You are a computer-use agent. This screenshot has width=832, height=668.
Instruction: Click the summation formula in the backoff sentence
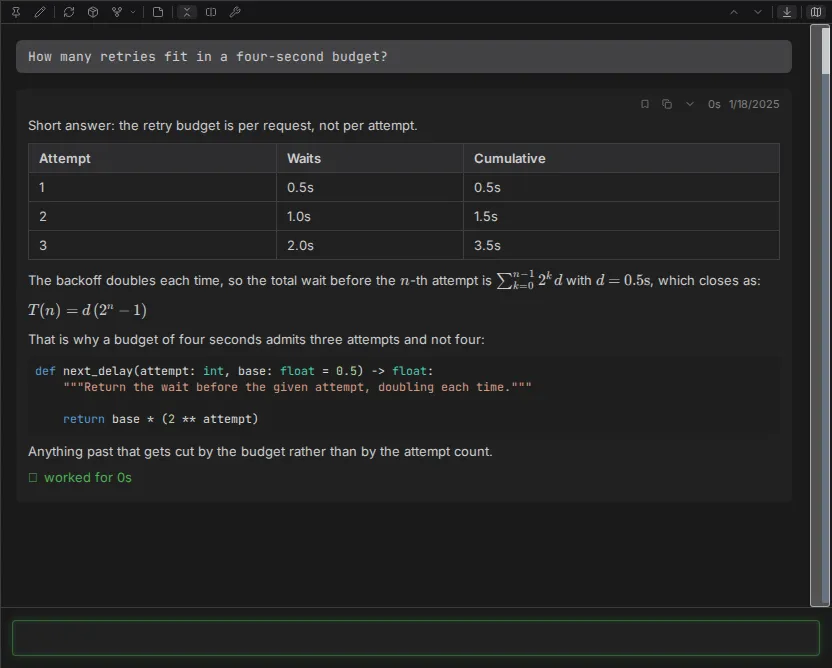(529, 280)
